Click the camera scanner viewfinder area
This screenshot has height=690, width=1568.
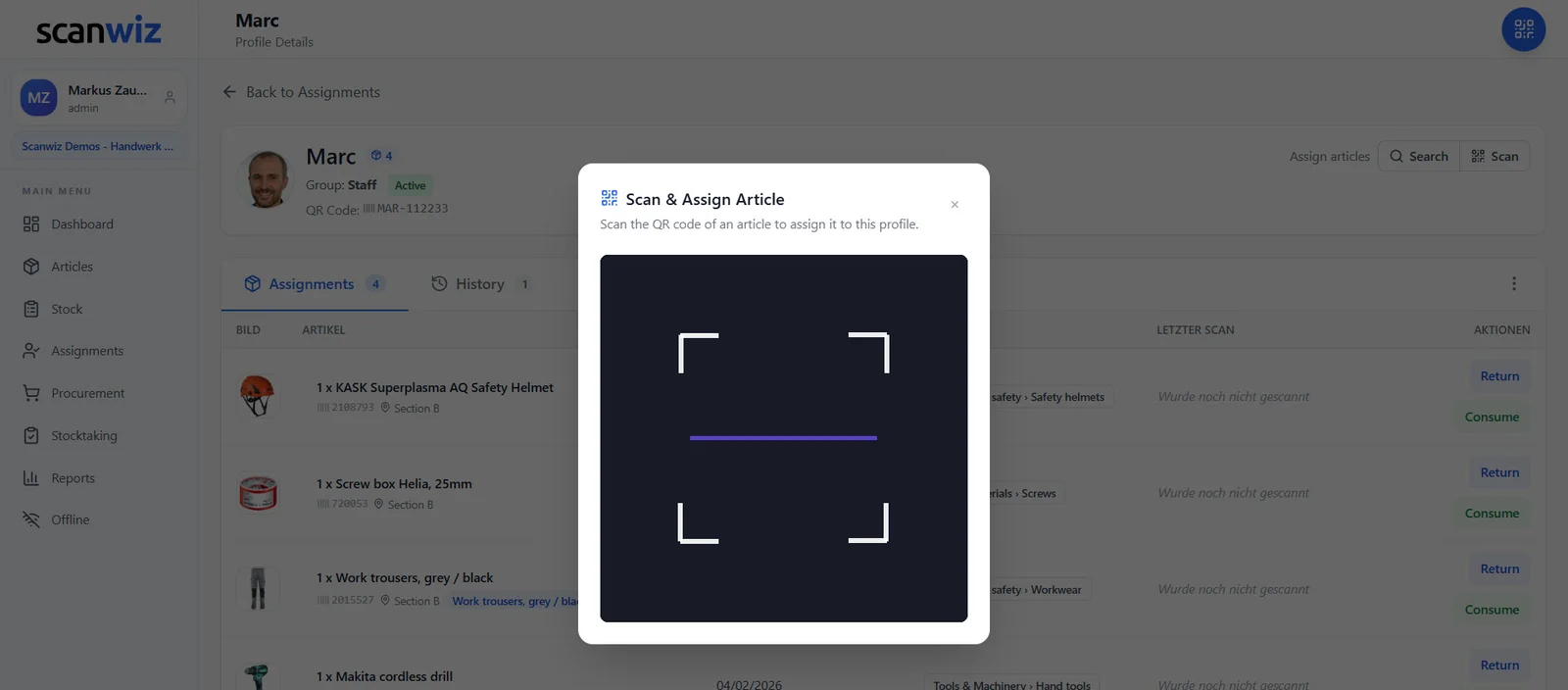tap(784, 438)
